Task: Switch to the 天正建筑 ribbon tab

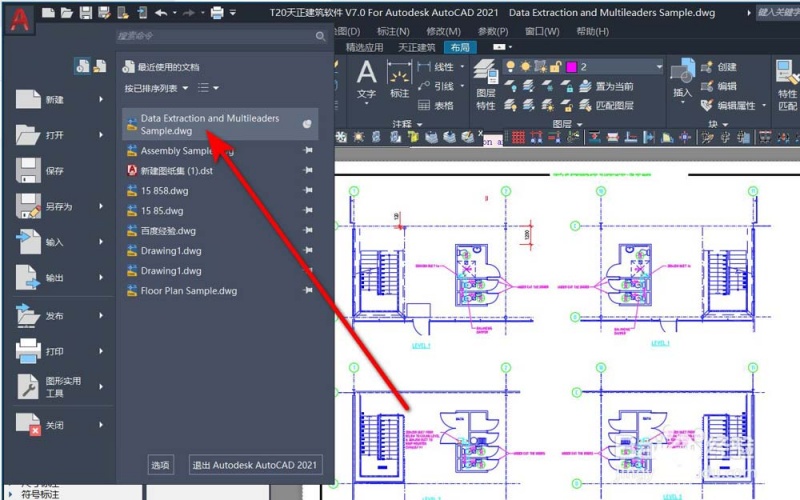Action: (416, 47)
